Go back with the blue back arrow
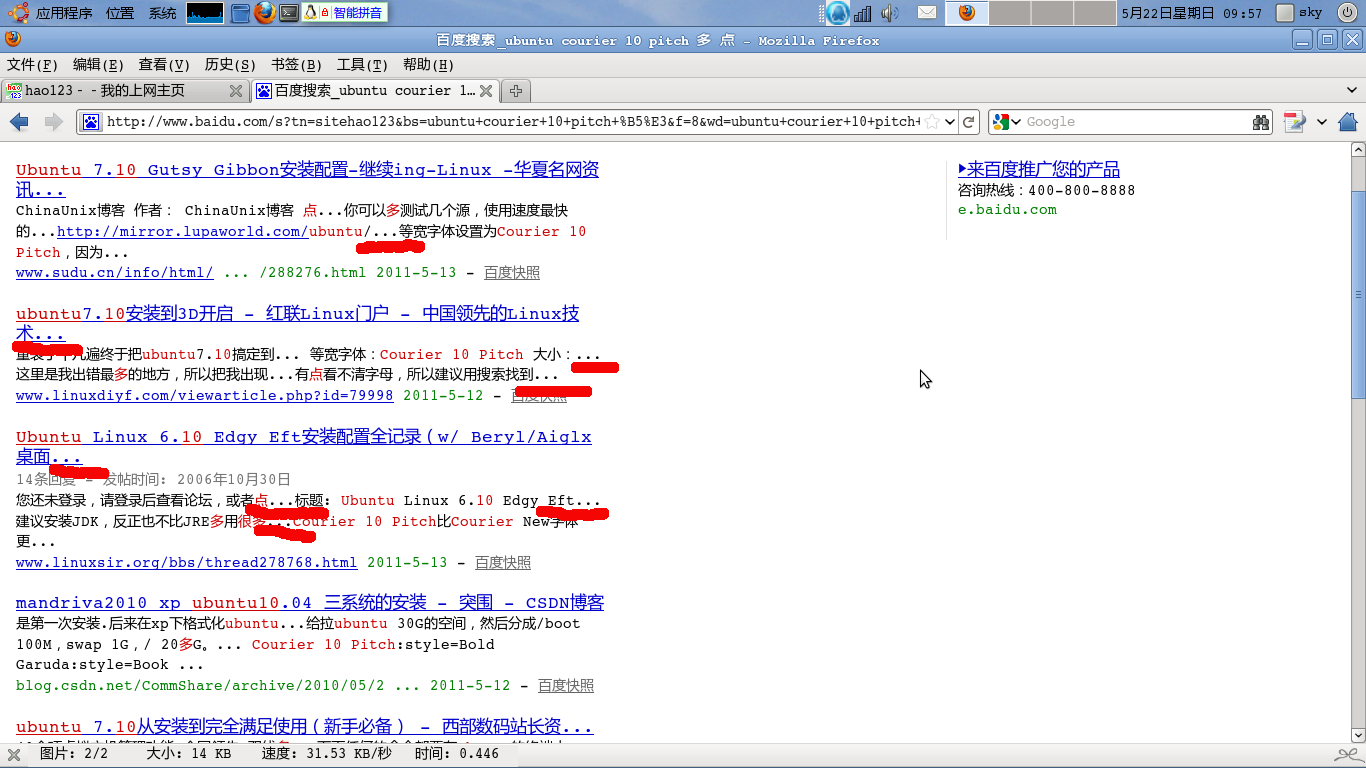Viewport: 1366px width, 768px height. (19, 122)
